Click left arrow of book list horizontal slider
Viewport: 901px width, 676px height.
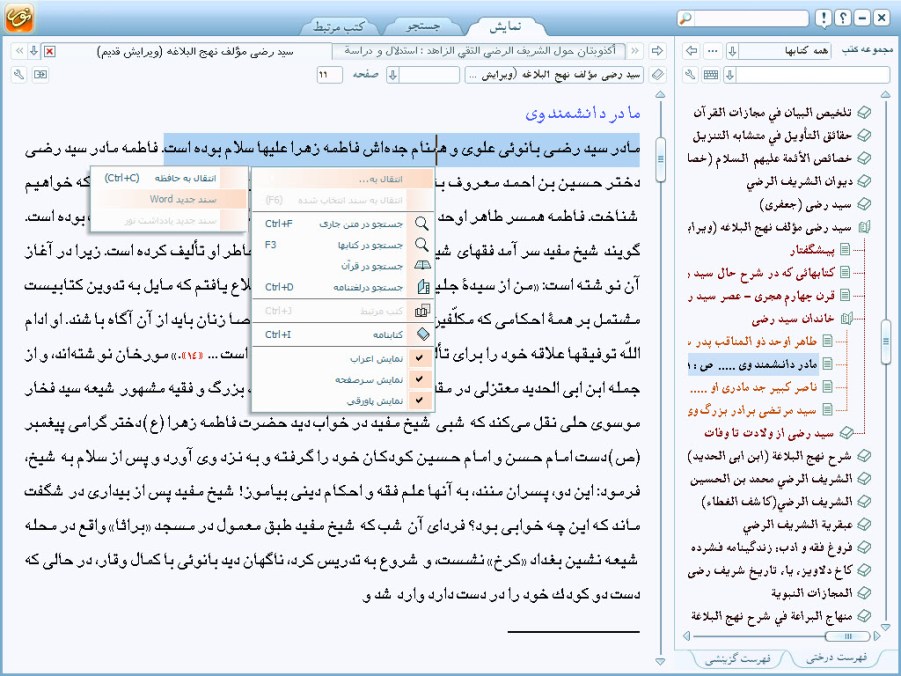point(687,636)
